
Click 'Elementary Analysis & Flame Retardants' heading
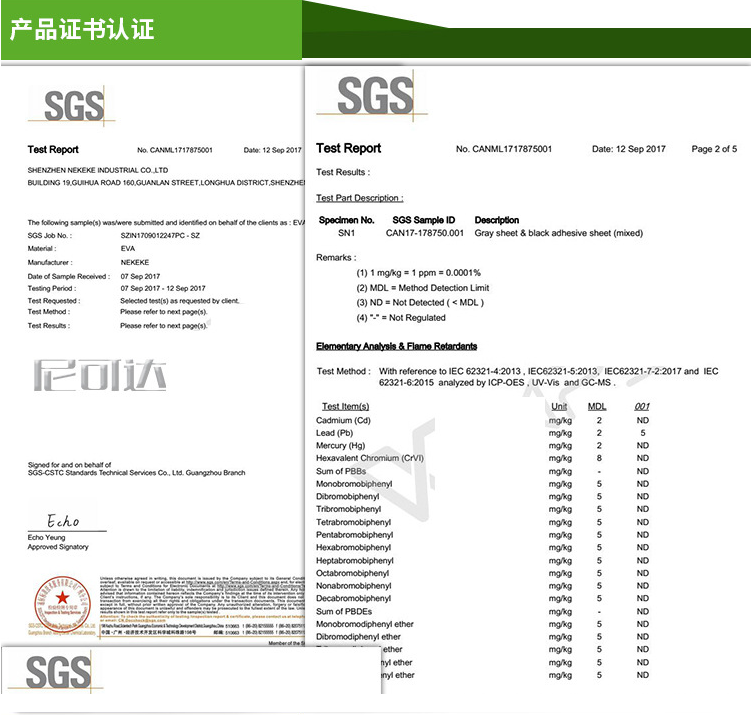point(396,346)
